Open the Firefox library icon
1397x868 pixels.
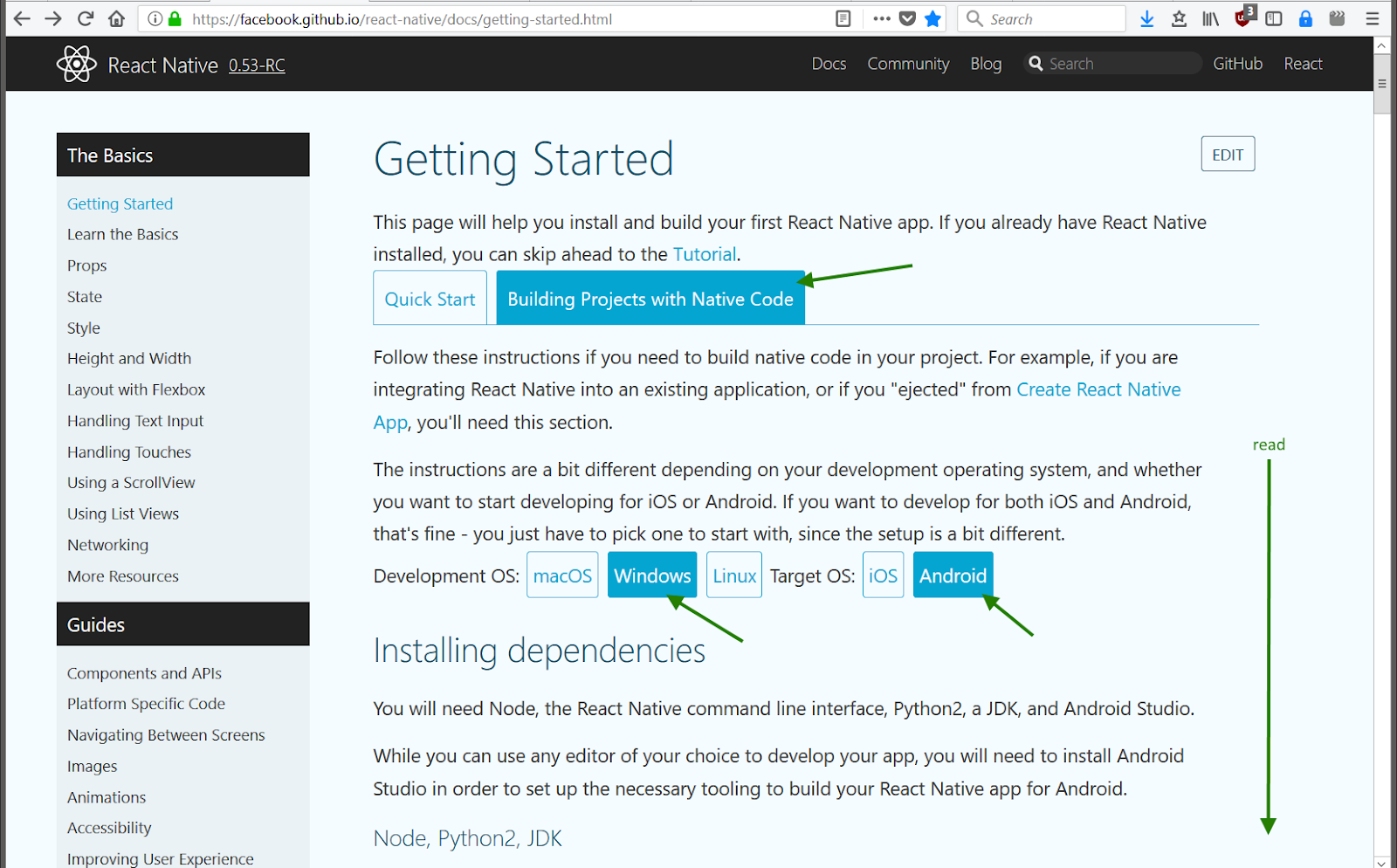click(1210, 18)
